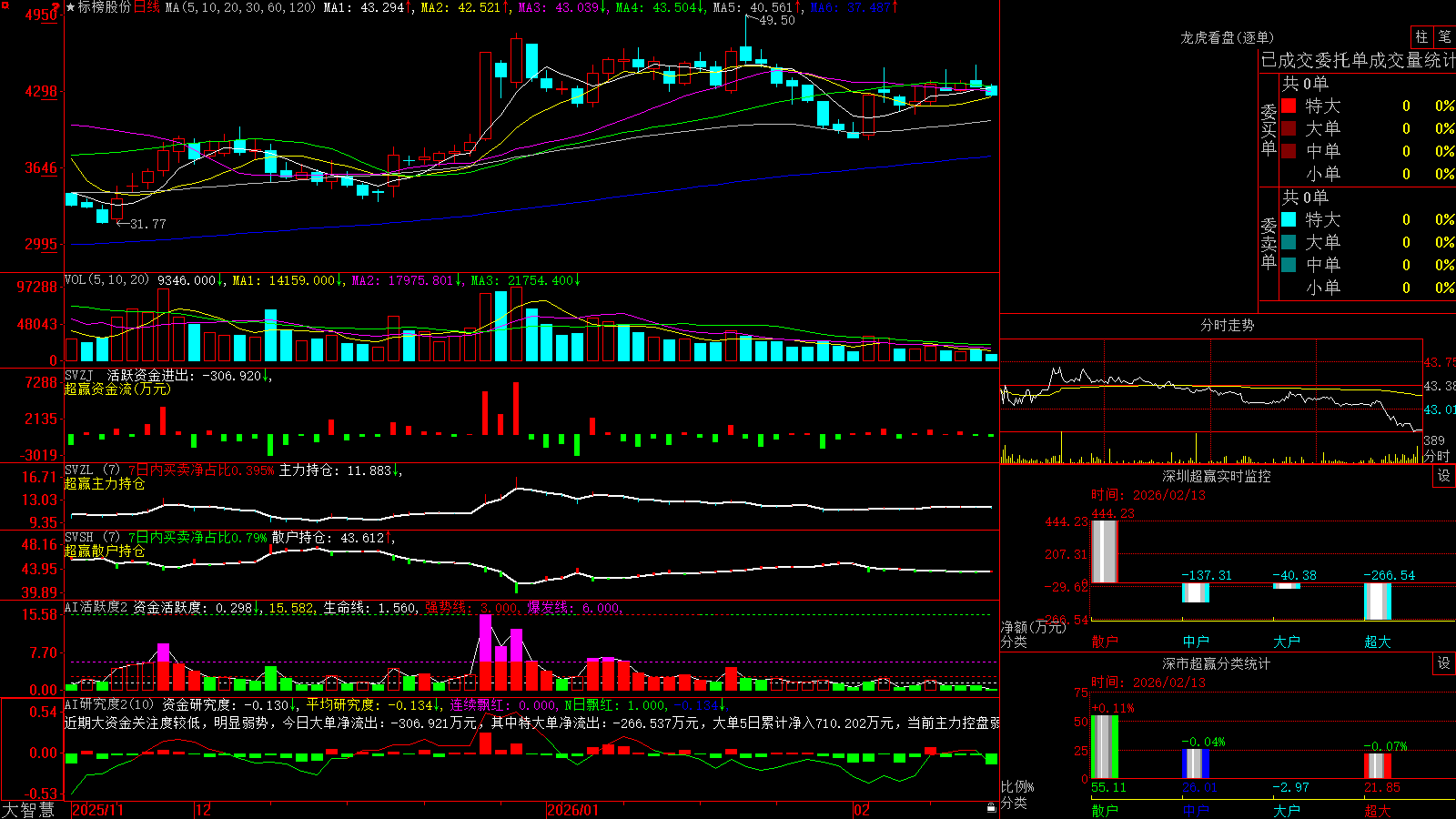
Task: Click the 2026/01 date marker on time axis
Action: [x=573, y=810]
